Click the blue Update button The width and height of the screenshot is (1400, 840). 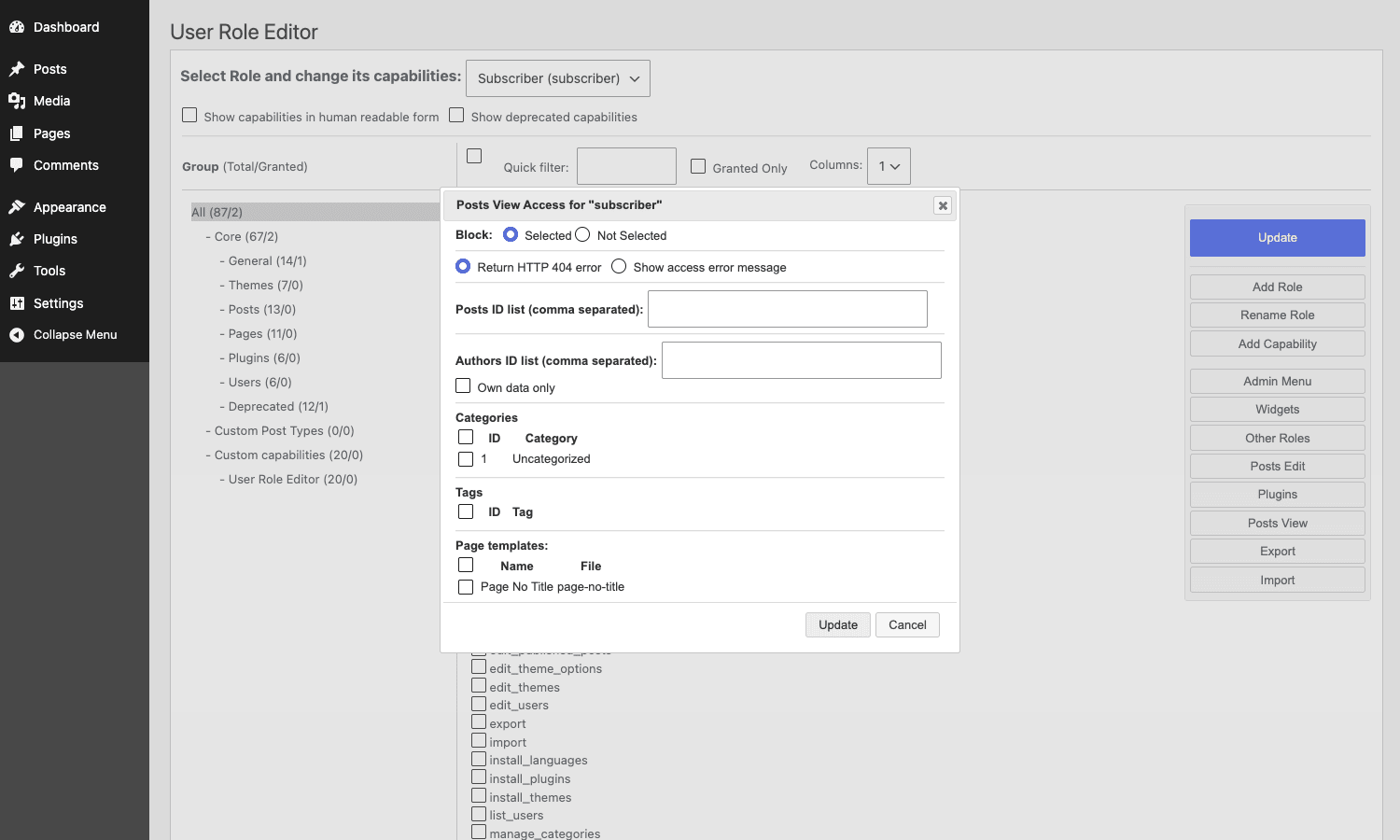[x=1278, y=238]
